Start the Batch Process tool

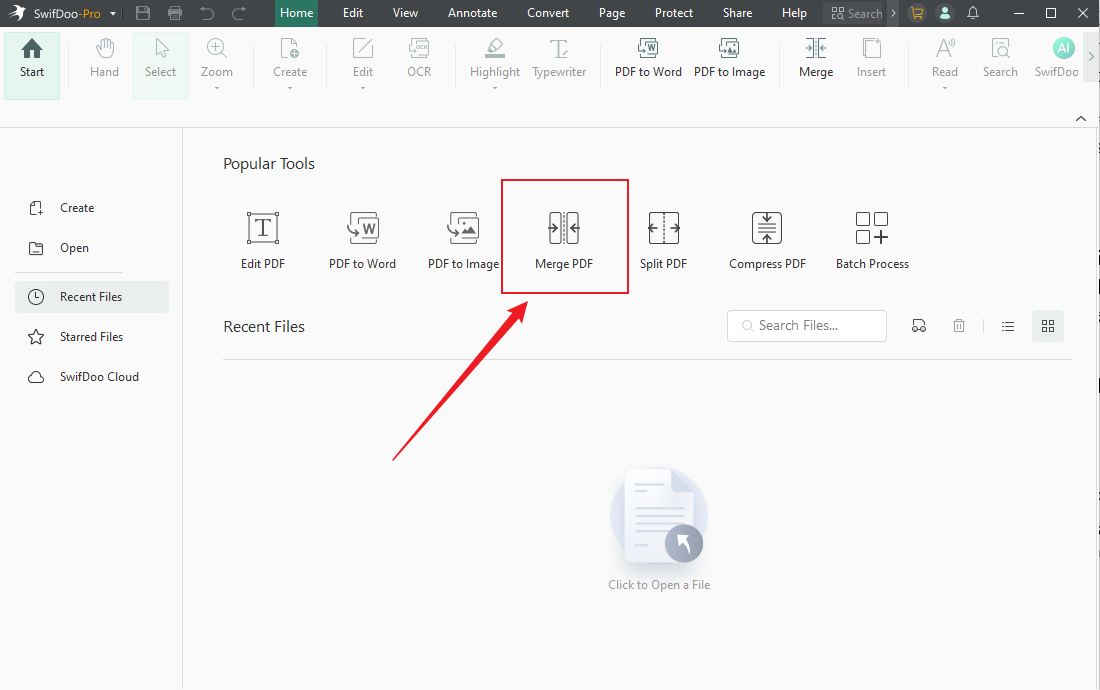coord(872,240)
